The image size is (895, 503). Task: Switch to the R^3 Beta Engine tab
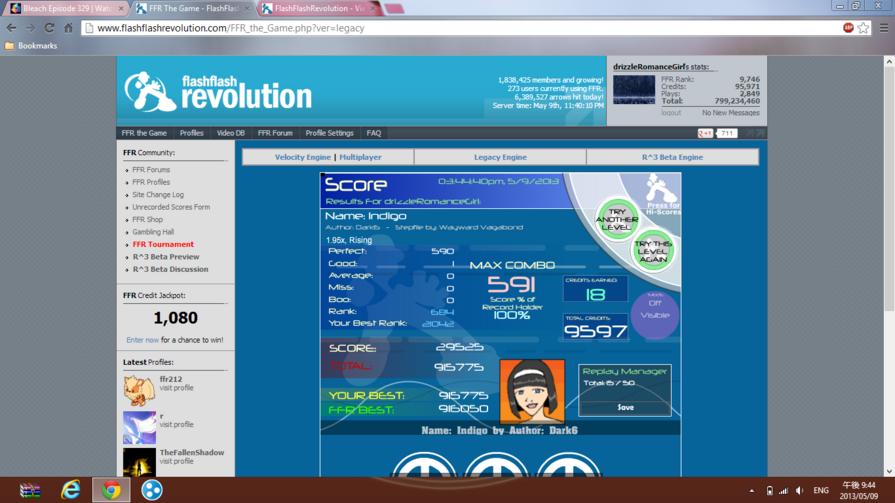[672, 157]
